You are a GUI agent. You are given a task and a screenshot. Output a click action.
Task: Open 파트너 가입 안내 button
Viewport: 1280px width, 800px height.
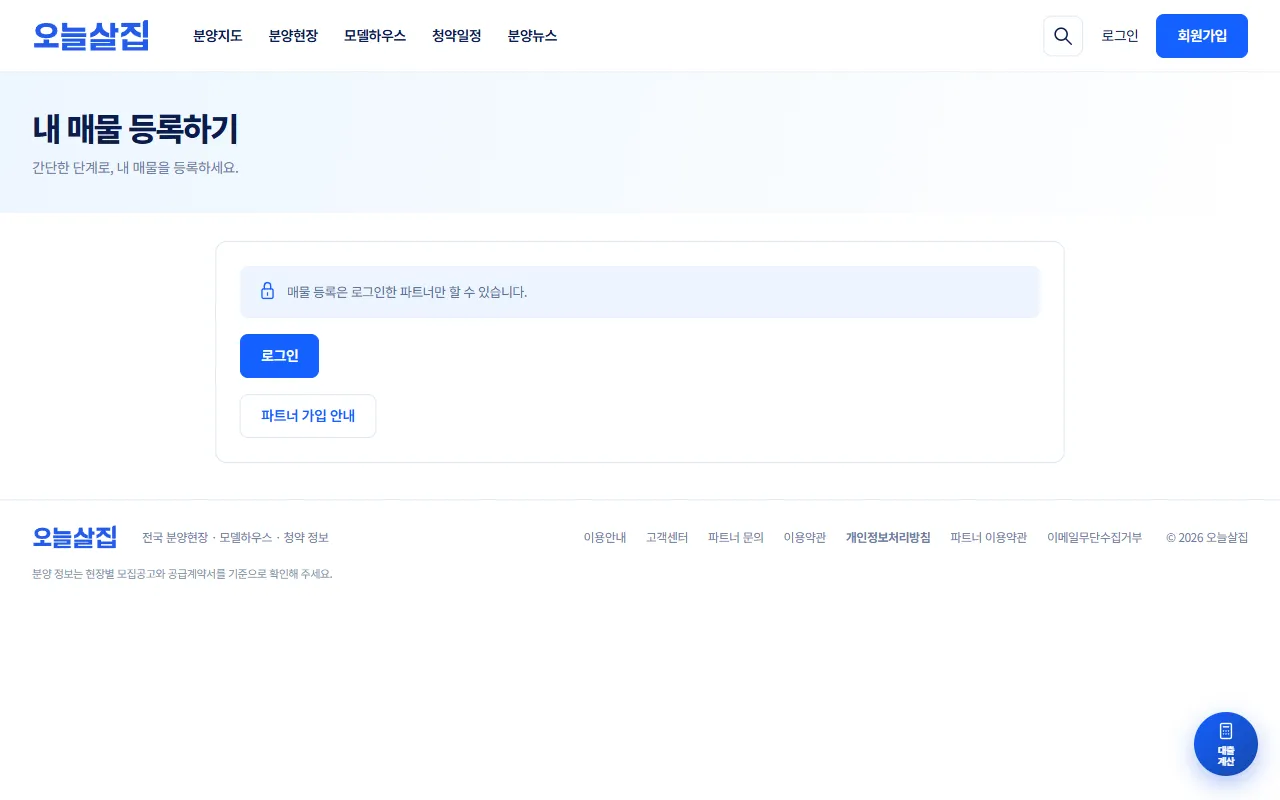[308, 416]
